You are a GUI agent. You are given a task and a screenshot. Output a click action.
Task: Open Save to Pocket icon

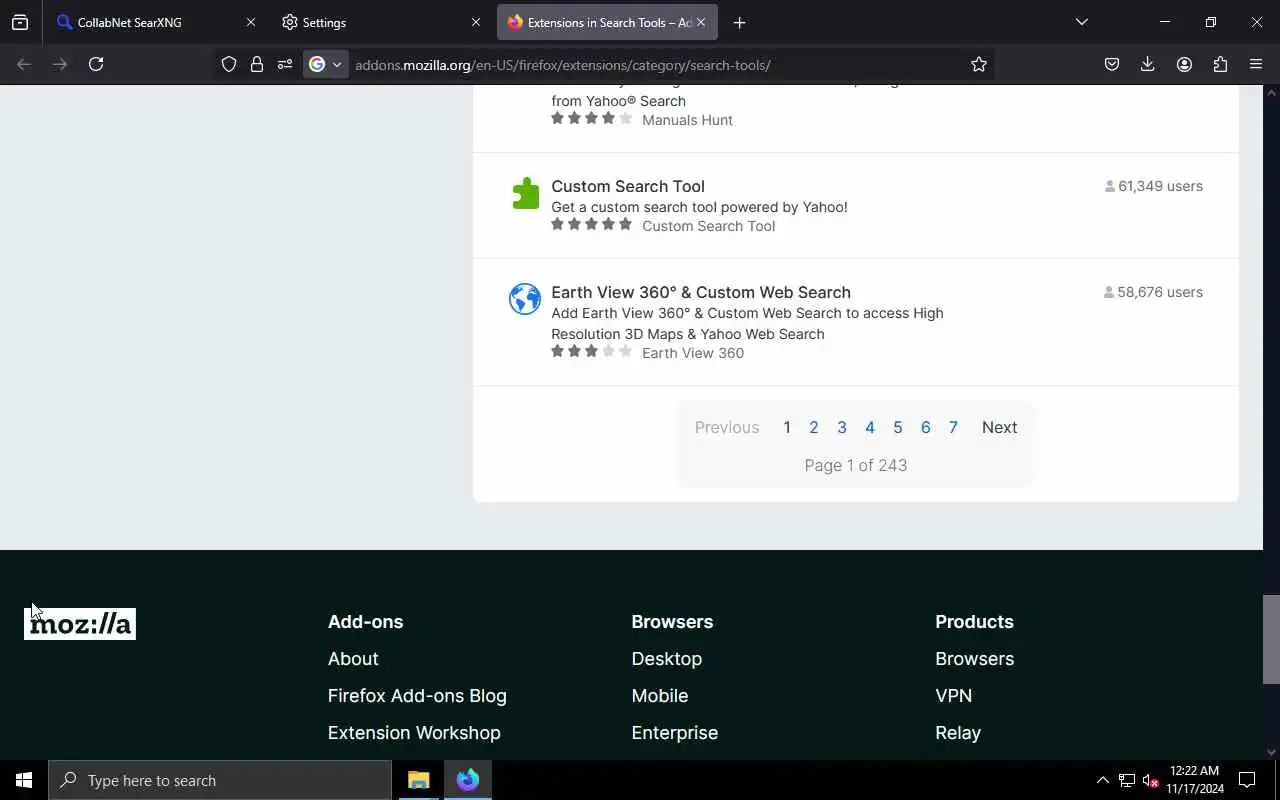coord(1112,64)
